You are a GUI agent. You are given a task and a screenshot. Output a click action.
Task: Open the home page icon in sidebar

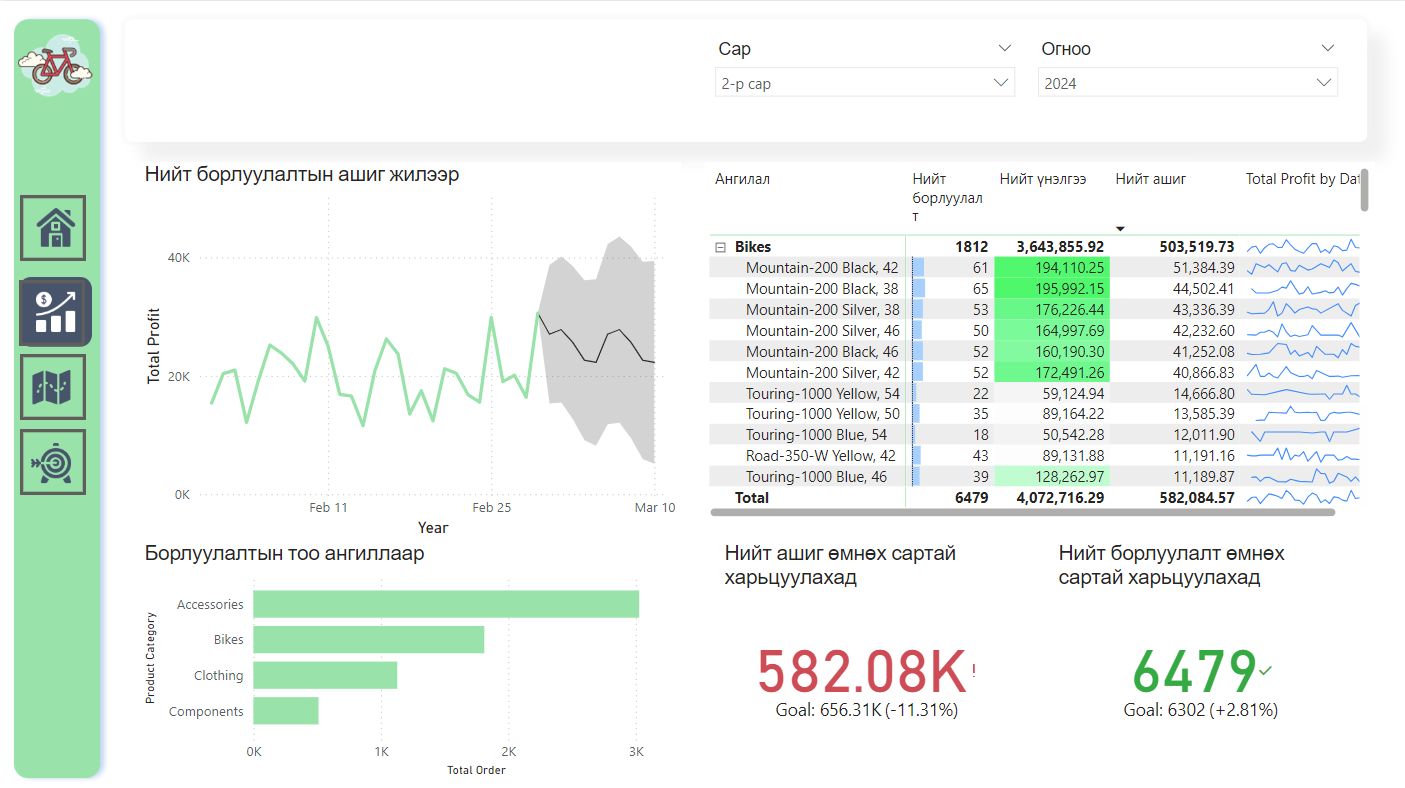[x=53, y=228]
